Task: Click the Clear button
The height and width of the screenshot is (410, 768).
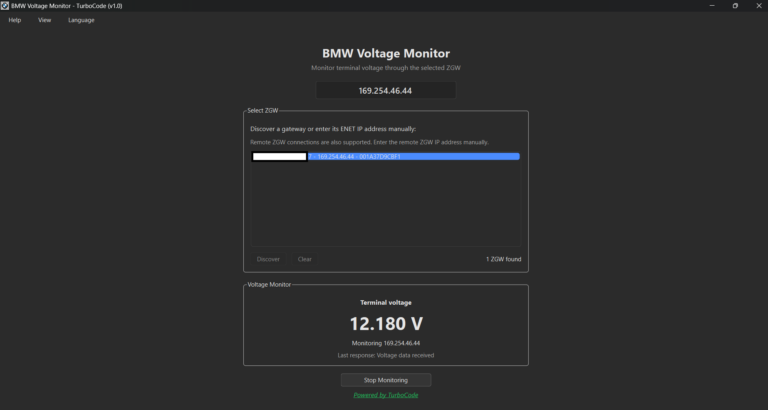Action: pos(305,259)
